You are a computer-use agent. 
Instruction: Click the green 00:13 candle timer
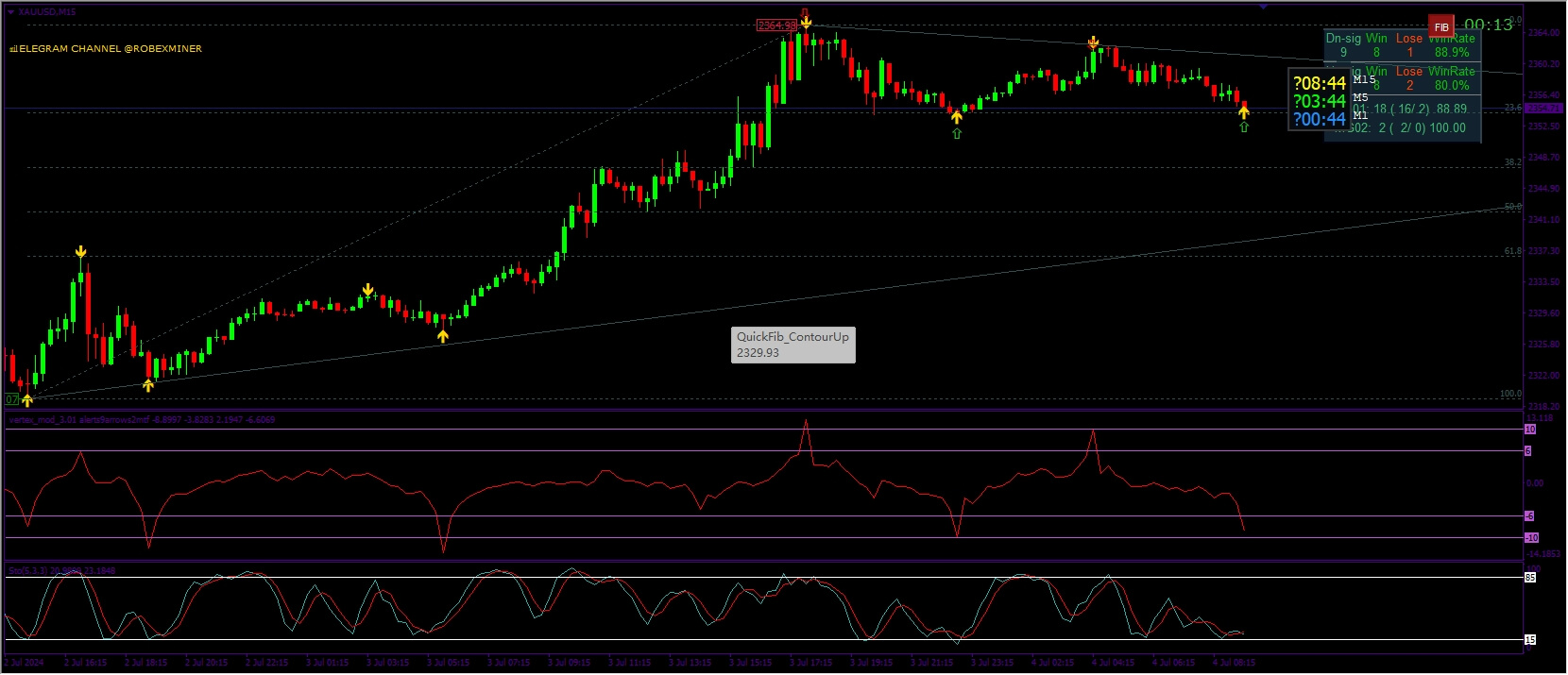(1488, 25)
